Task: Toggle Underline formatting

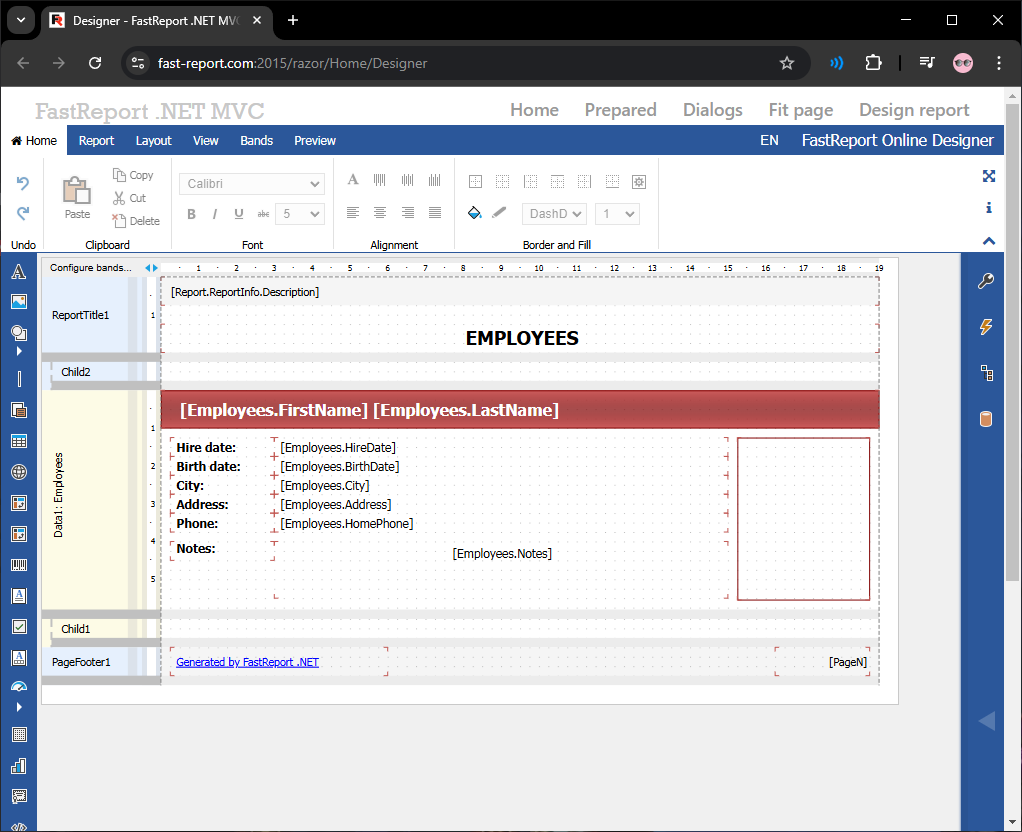Action: pos(239,214)
